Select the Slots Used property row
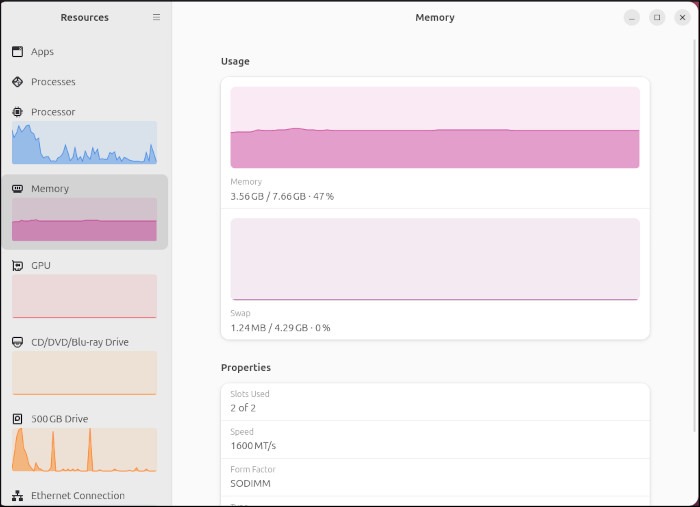 435,401
